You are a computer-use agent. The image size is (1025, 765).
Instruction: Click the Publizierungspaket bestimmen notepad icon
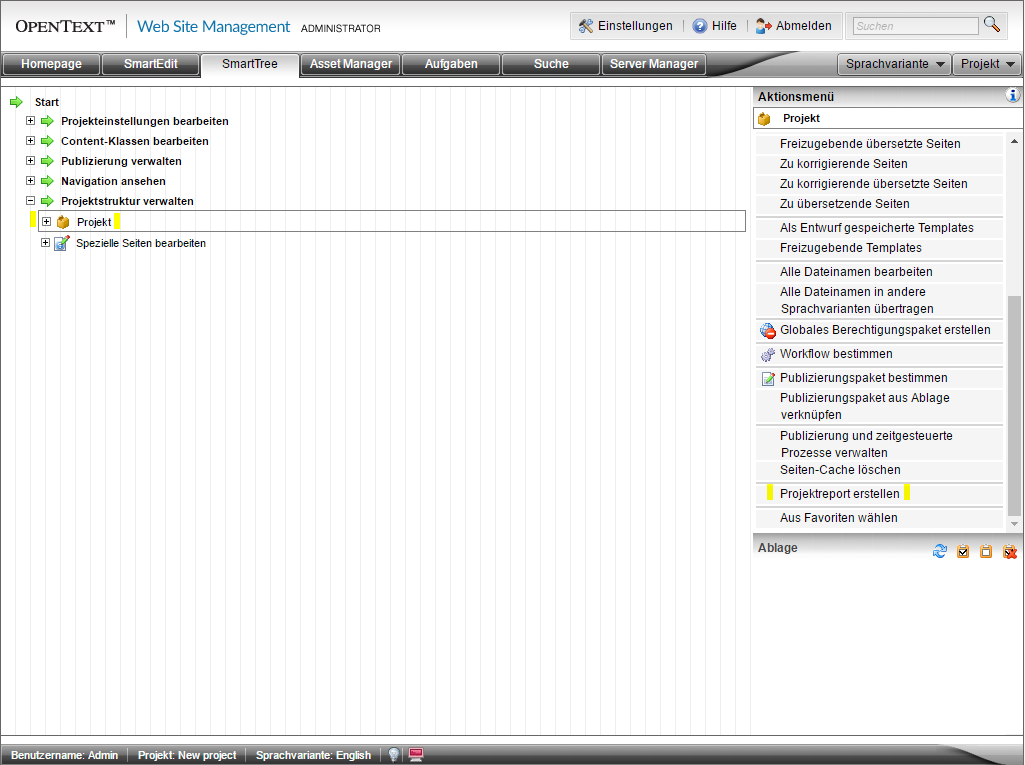(768, 378)
